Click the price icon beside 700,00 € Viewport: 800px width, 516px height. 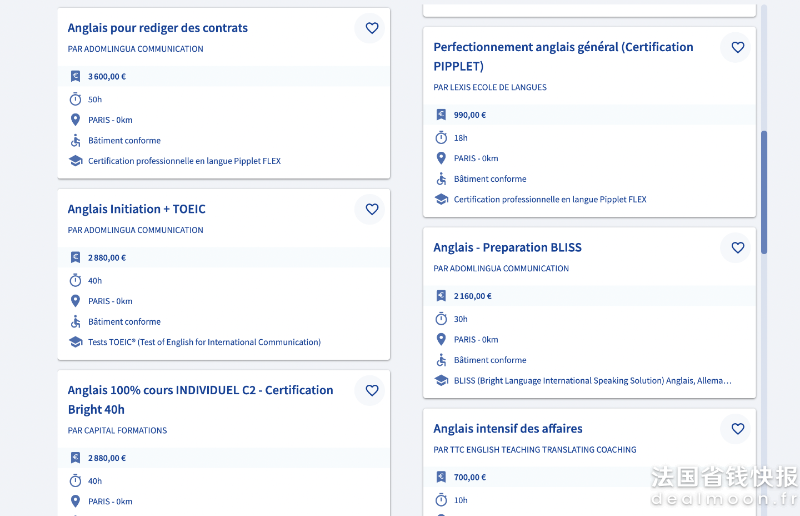pyautogui.click(x=441, y=477)
